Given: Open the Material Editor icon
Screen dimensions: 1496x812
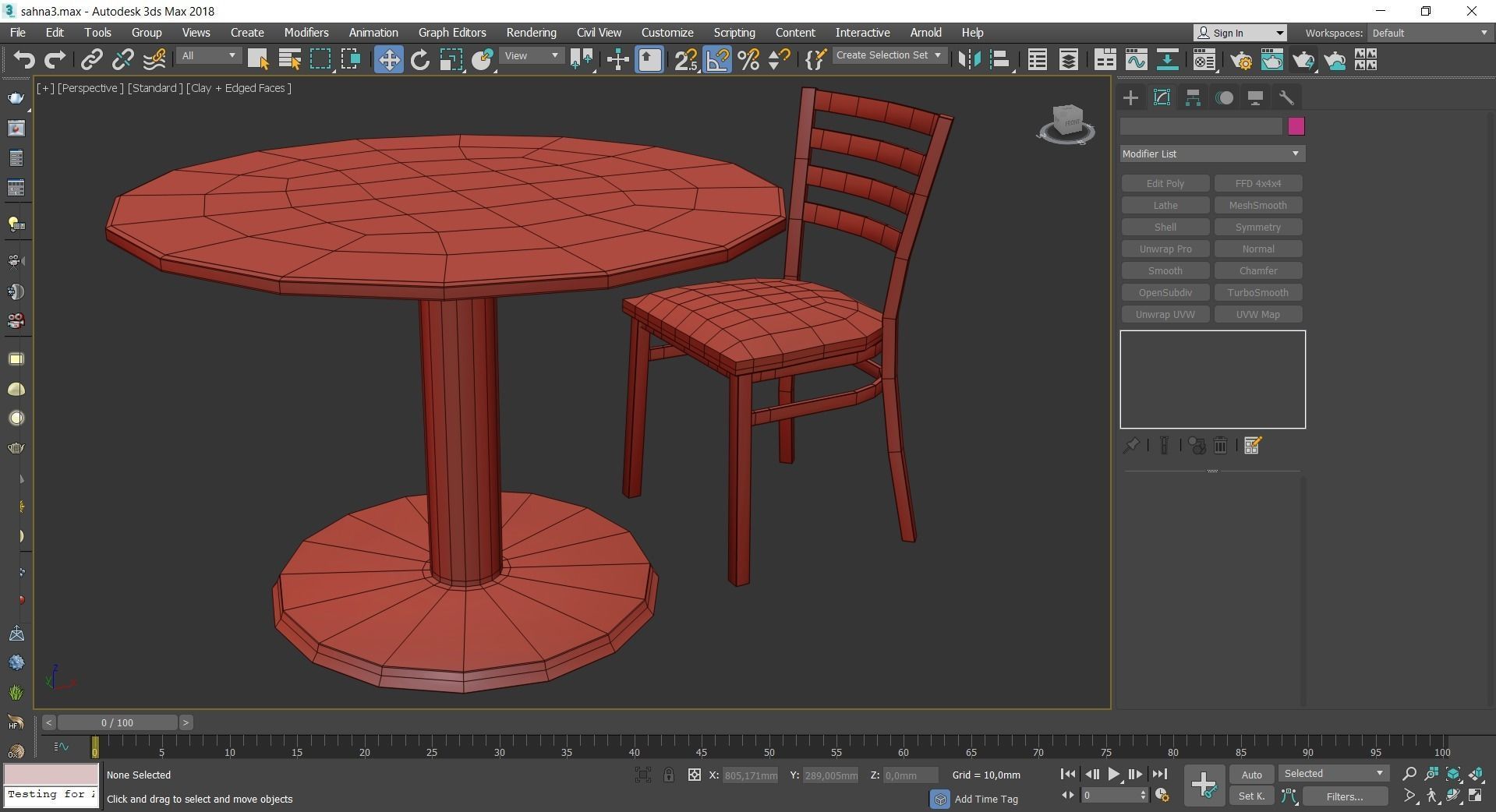Looking at the screenshot, I should tap(1204, 60).
